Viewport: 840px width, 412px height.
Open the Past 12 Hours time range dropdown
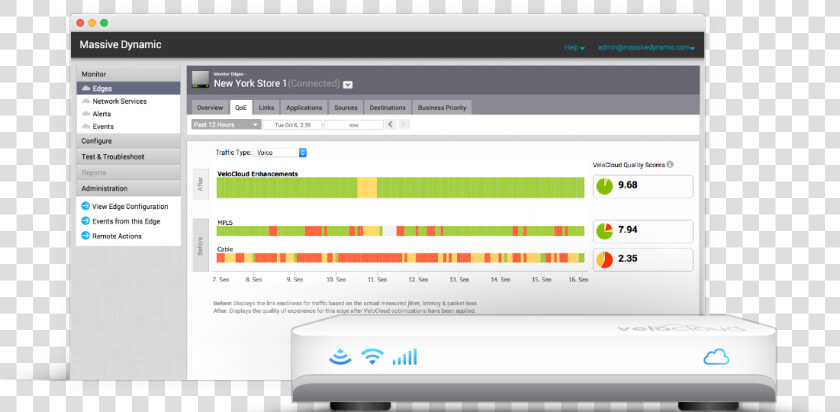tap(226, 125)
